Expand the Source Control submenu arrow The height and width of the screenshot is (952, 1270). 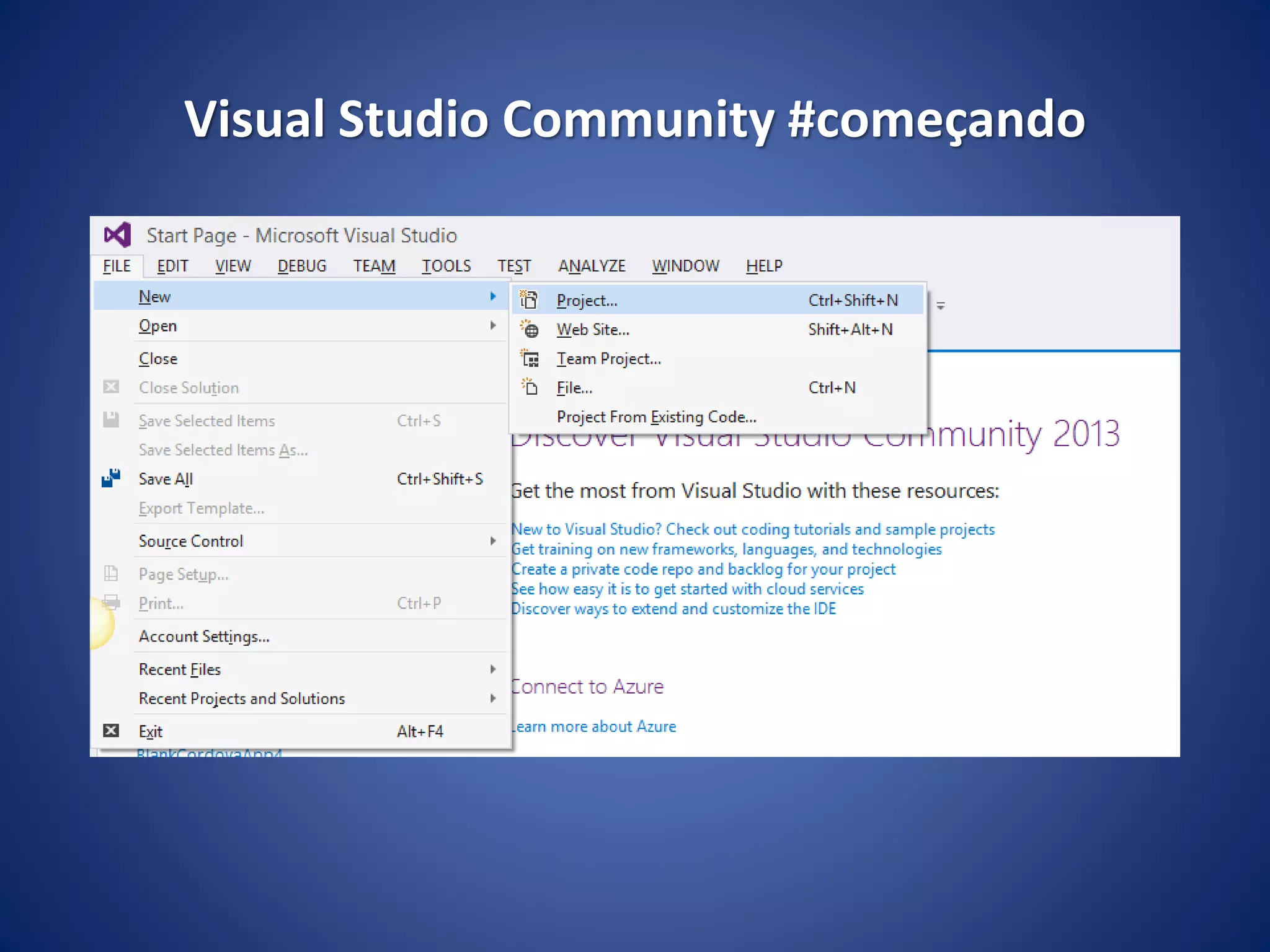pyautogui.click(x=493, y=541)
